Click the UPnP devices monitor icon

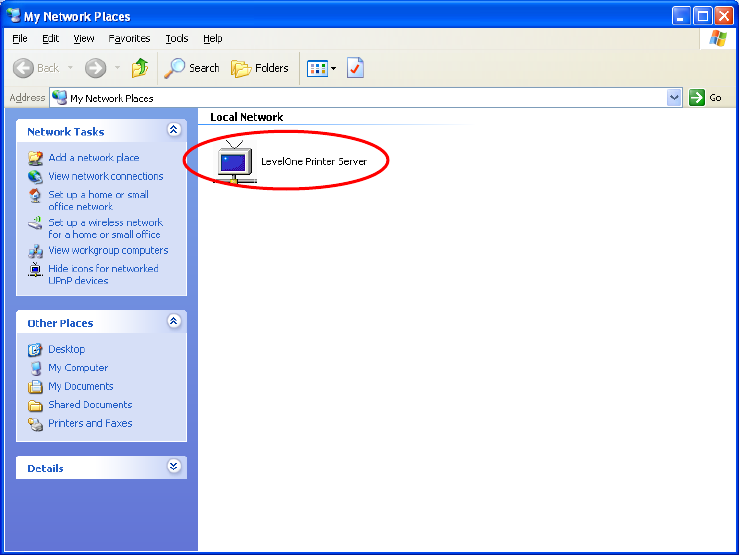[35, 269]
